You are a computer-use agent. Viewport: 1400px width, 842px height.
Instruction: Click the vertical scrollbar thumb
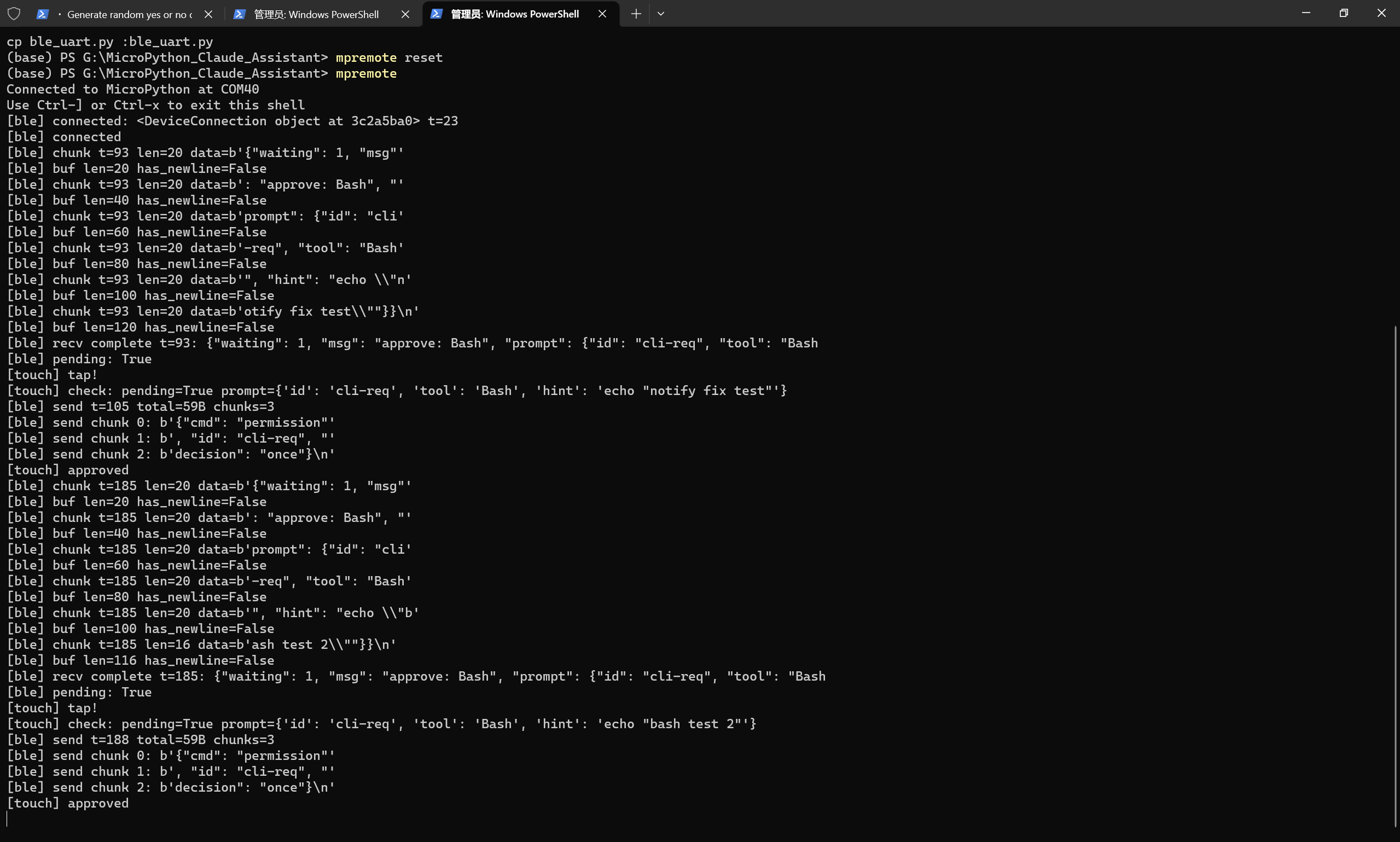(x=1396, y=576)
